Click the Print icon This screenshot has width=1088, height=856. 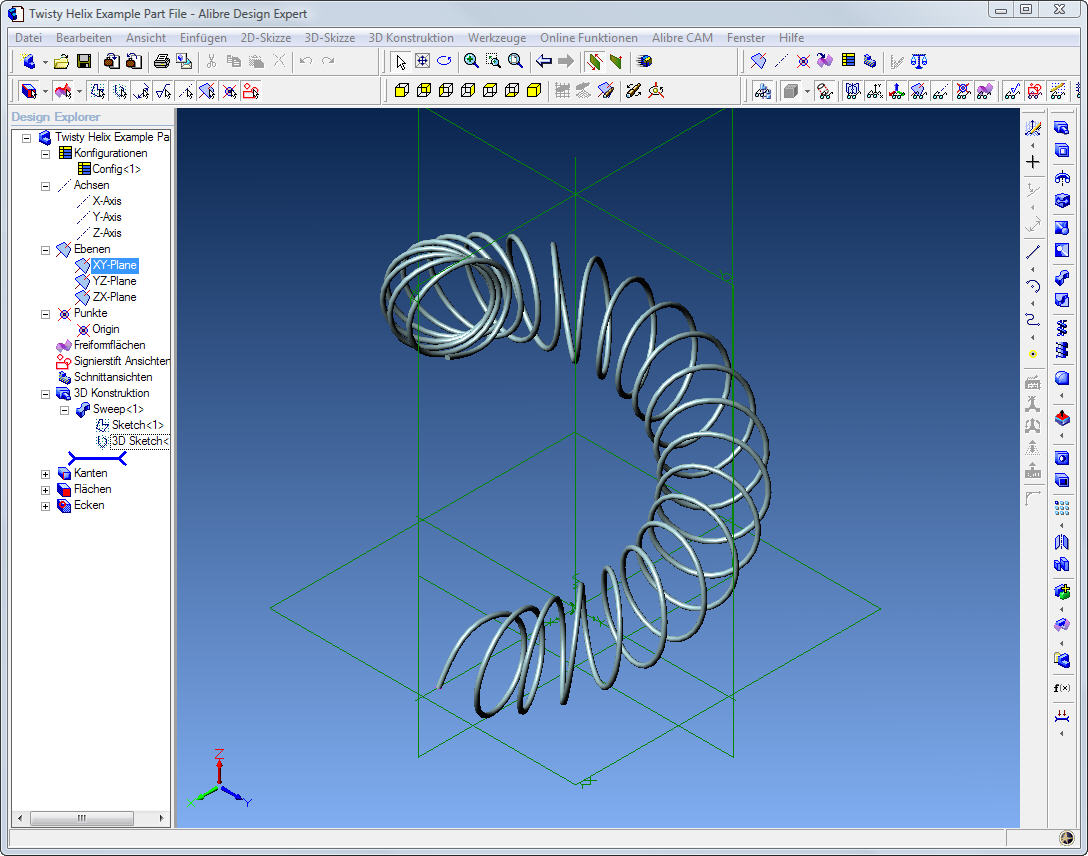coord(162,61)
